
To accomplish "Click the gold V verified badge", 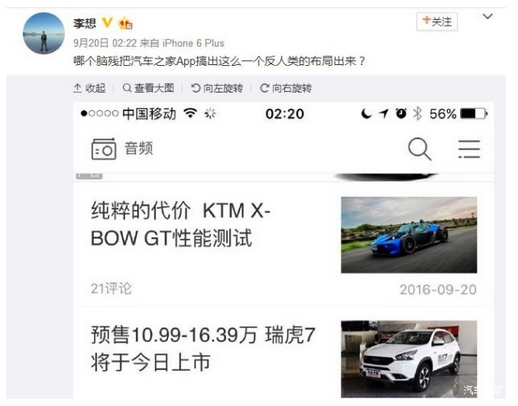I will (107, 23).
